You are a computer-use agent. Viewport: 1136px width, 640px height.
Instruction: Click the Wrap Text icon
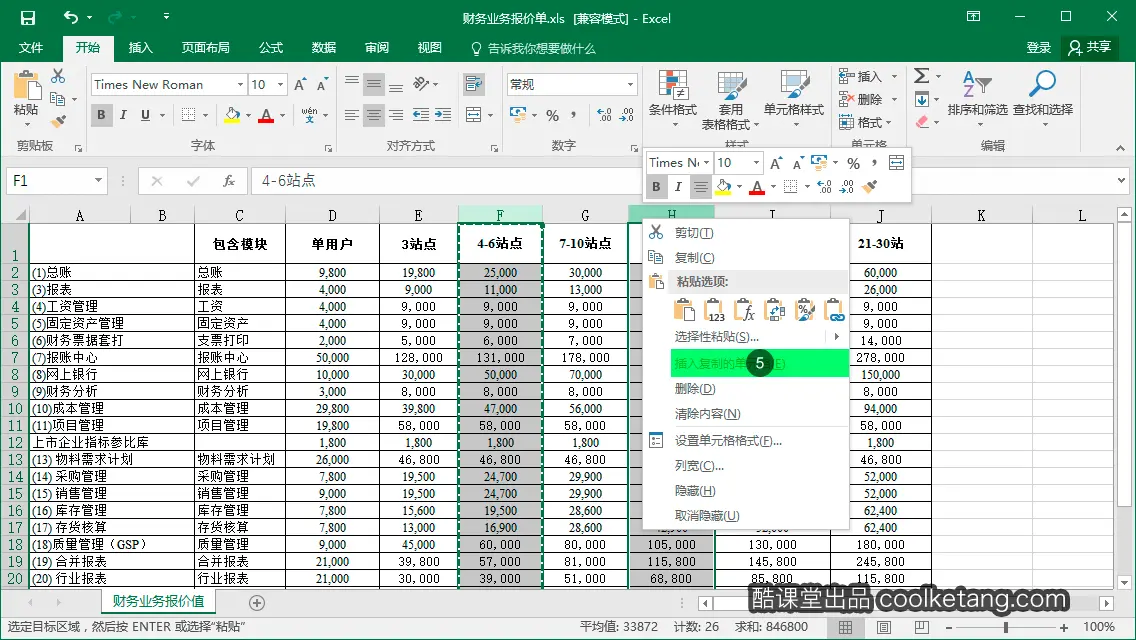(474, 84)
